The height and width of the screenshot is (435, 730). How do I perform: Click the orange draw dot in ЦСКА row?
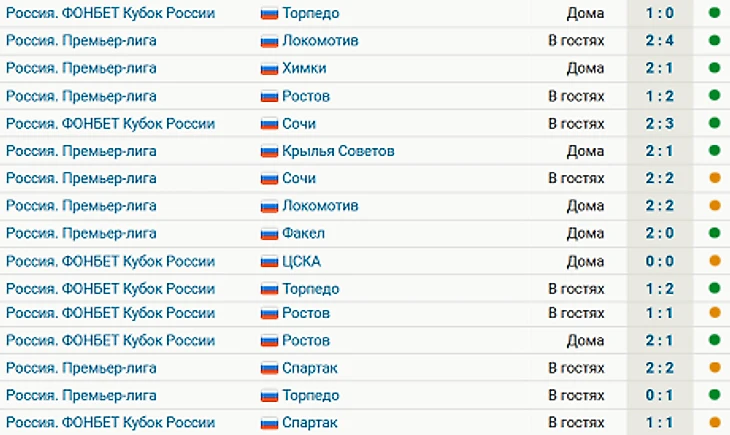714,261
